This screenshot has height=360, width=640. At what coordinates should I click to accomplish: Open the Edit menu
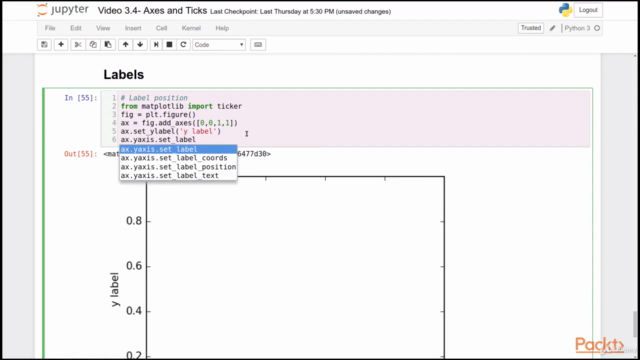[76, 28]
